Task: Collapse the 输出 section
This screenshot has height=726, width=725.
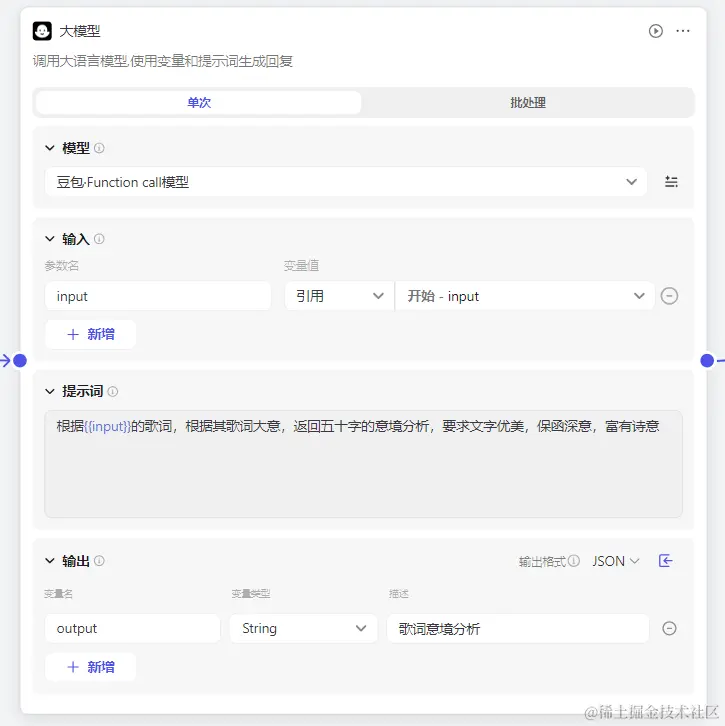Action: click(x=50, y=561)
